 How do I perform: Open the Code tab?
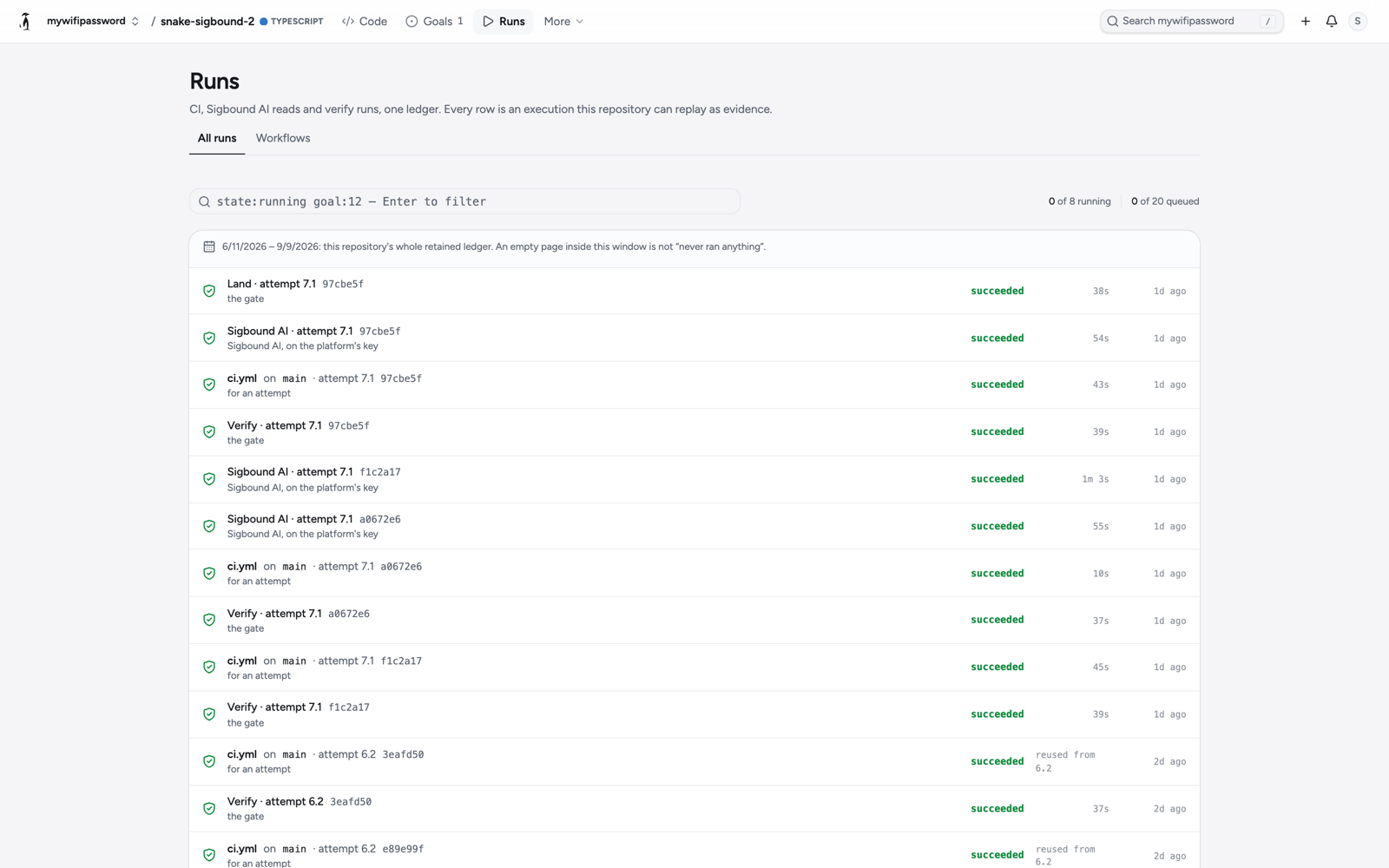tap(365, 21)
